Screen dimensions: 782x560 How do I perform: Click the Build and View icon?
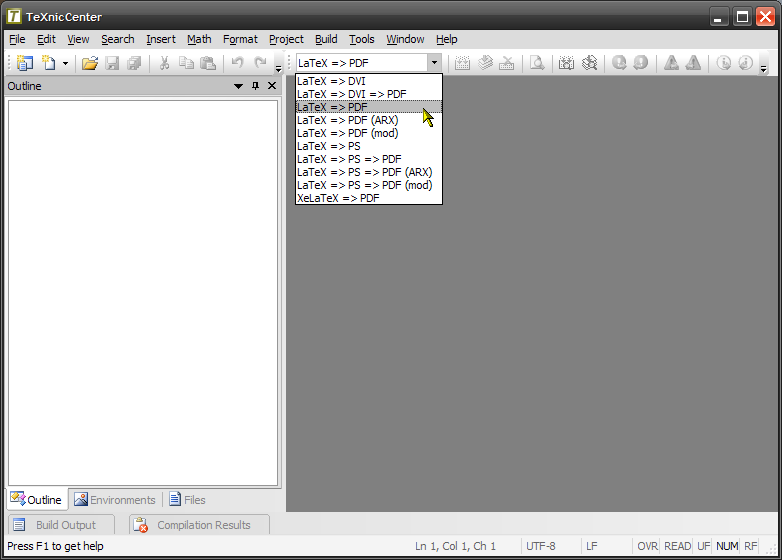coord(567,63)
